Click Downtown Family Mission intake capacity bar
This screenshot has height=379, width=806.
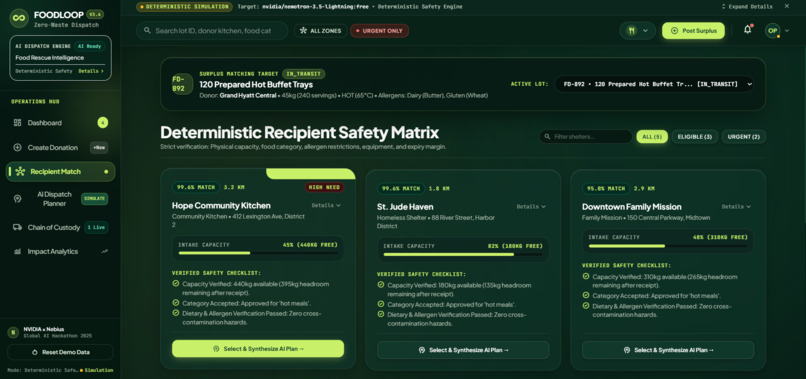668,246
